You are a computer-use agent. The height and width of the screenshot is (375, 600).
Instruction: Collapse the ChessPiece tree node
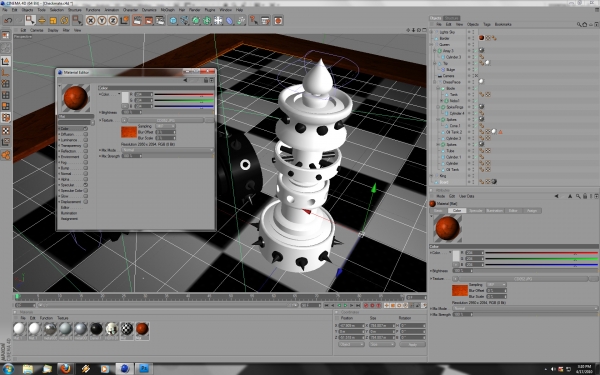[435, 82]
